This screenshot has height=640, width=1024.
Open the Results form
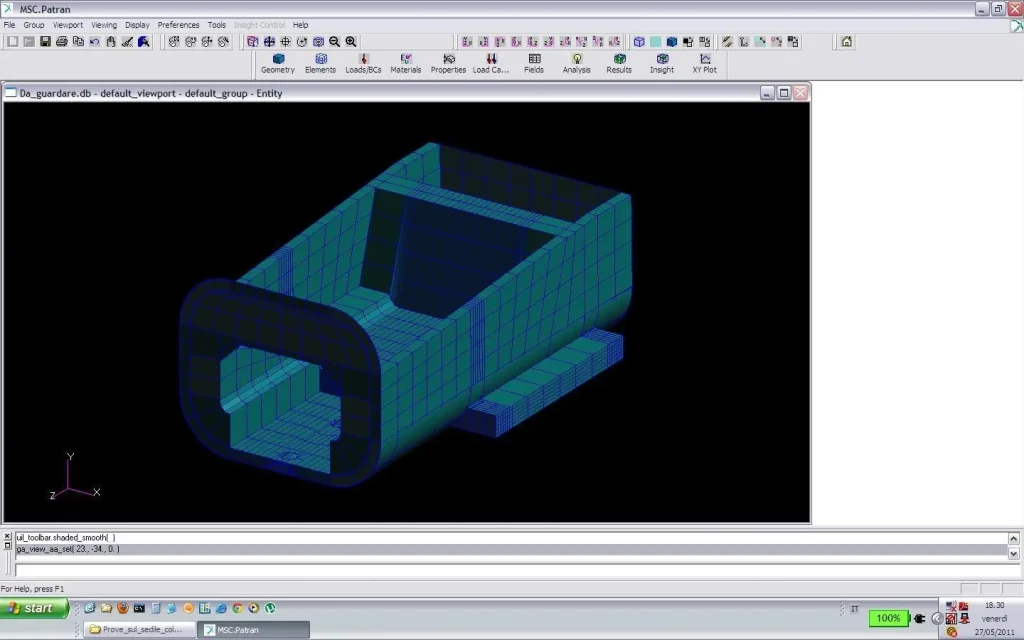(x=619, y=63)
